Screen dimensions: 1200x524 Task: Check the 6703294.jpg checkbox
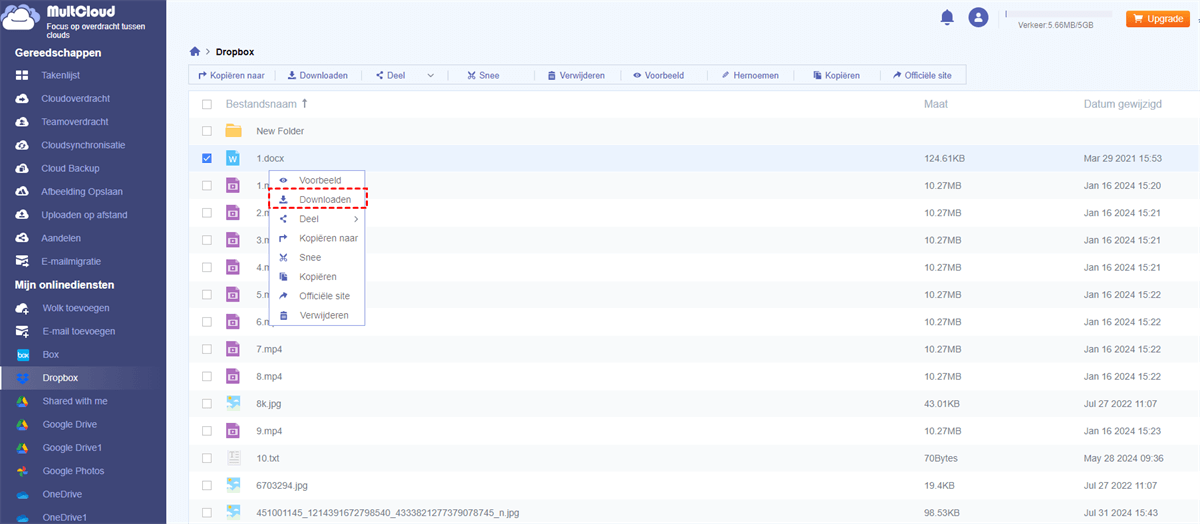click(x=207, y=485)
